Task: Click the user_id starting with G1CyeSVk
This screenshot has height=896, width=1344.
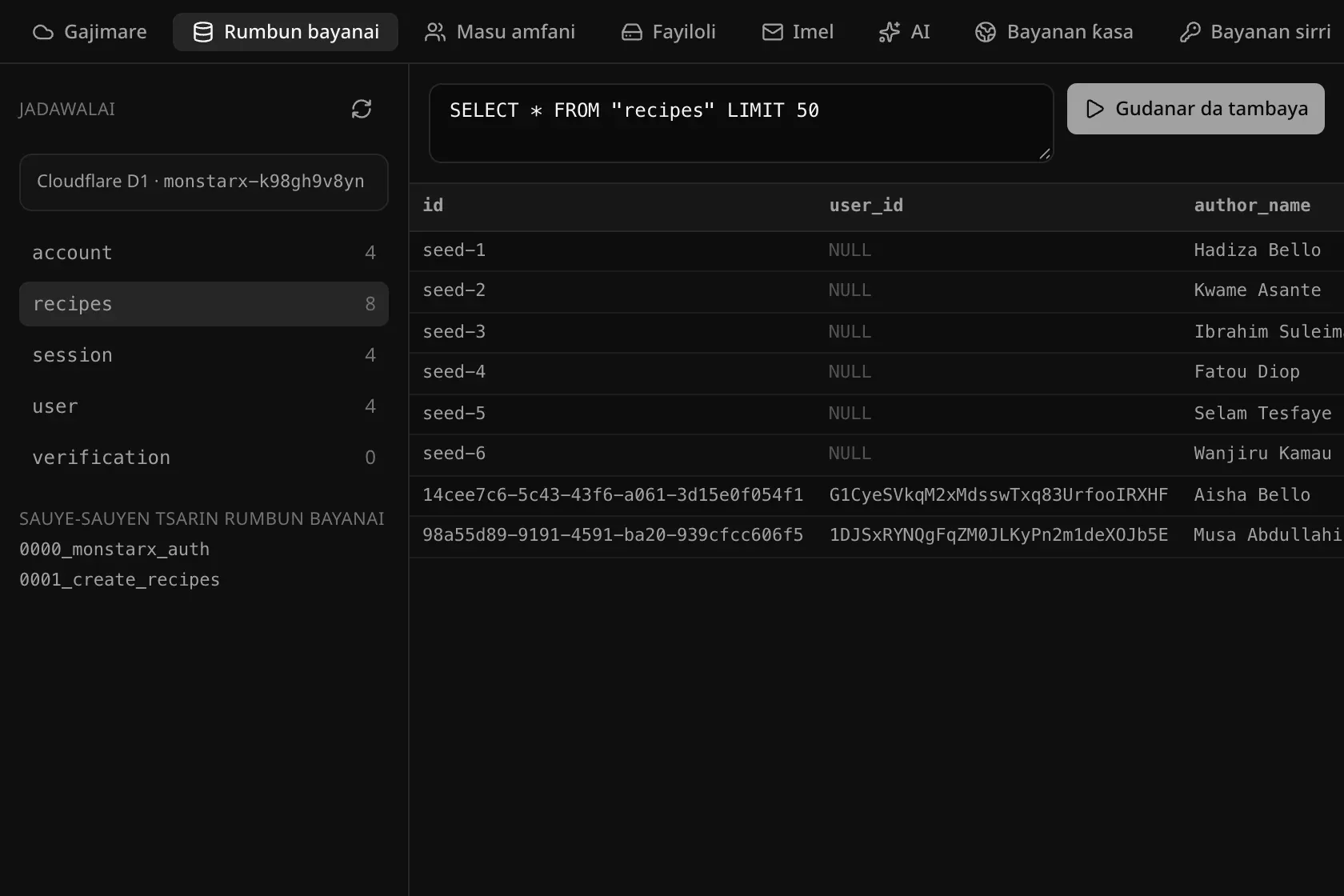Action: (x=998, y=495)
